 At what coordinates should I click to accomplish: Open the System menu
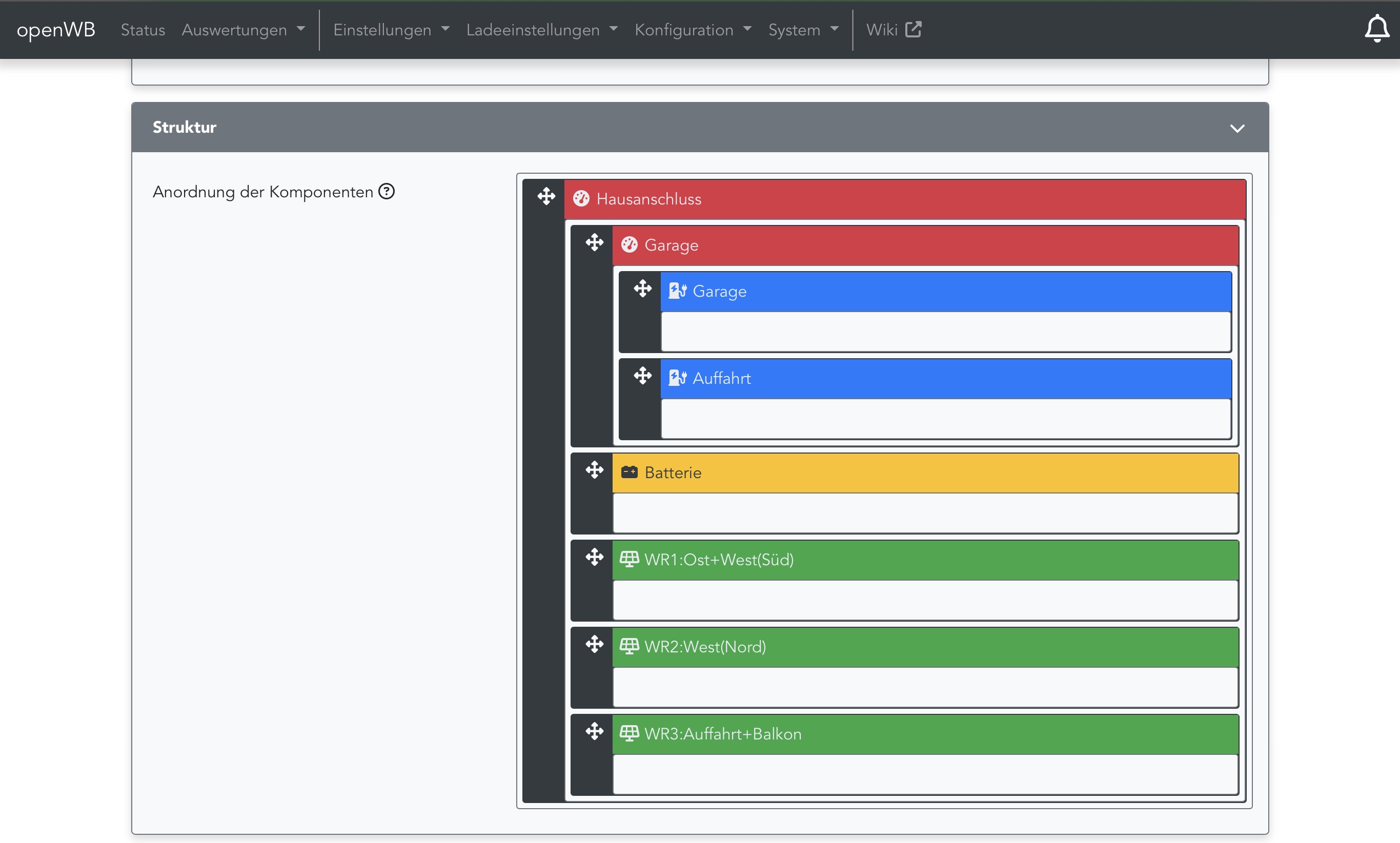point(803,30)
